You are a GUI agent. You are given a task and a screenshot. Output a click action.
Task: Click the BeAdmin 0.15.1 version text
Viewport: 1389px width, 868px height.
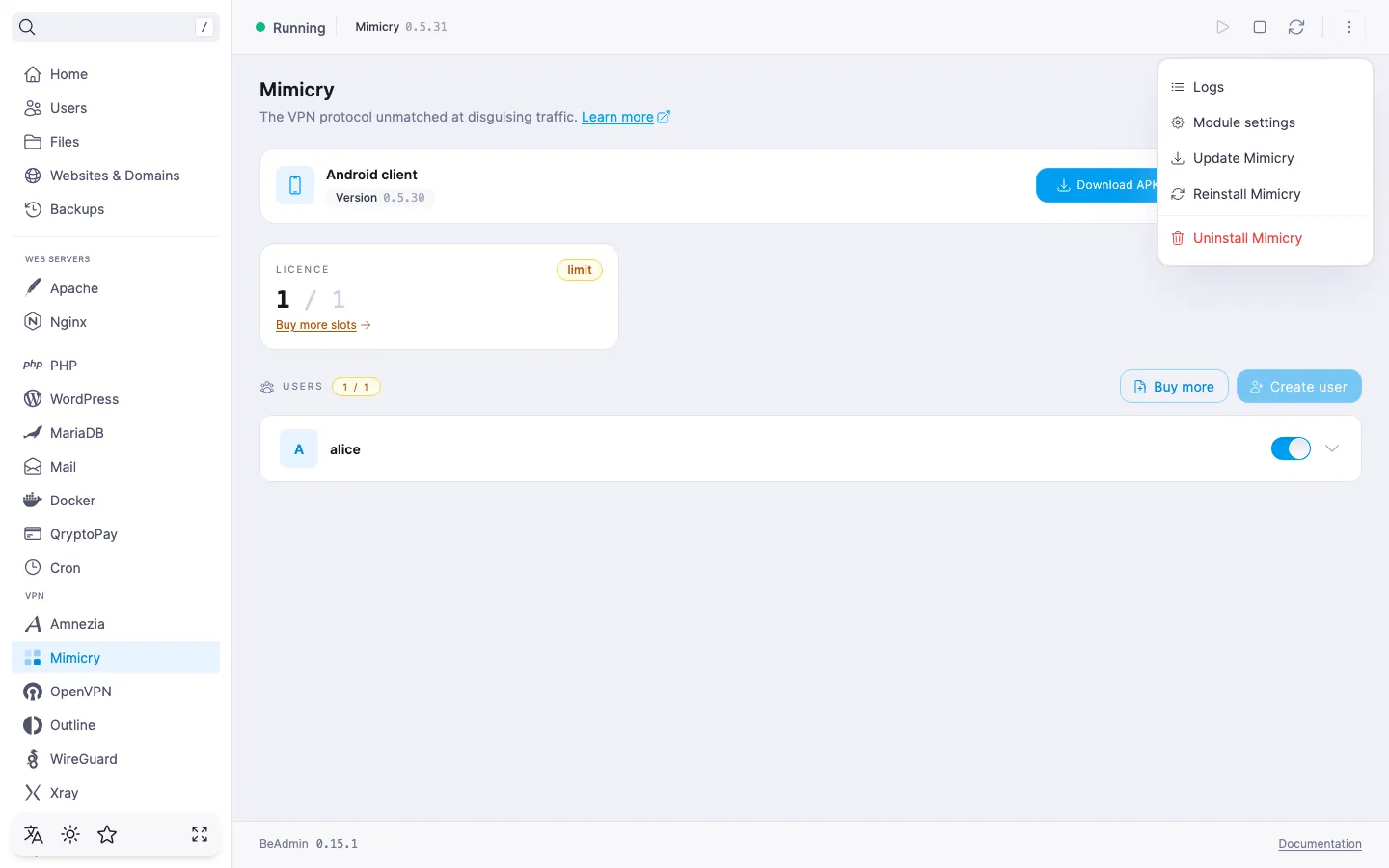[309, 844]
